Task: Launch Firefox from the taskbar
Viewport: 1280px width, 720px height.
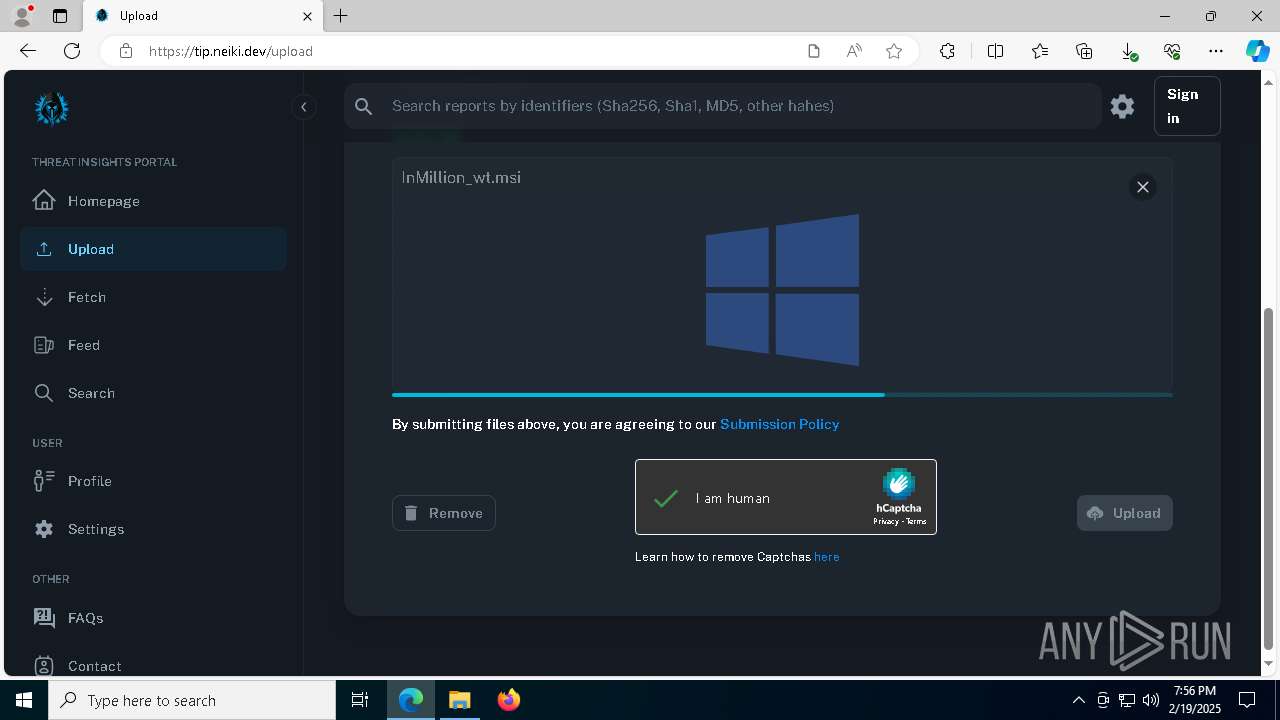Action: 508,700
